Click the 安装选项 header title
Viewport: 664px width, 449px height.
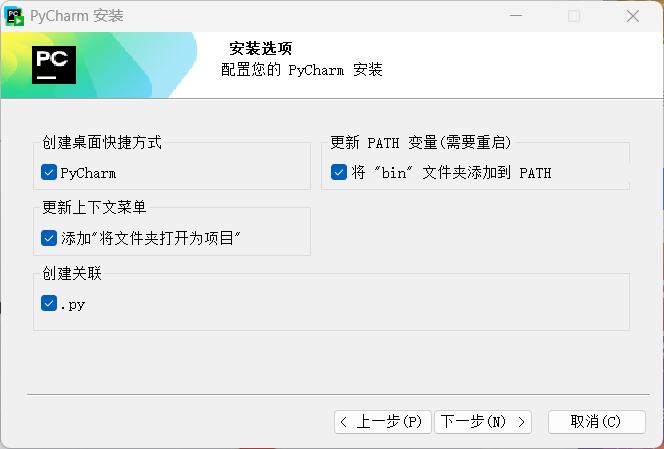pyautogui.click(x=261, y=49)
